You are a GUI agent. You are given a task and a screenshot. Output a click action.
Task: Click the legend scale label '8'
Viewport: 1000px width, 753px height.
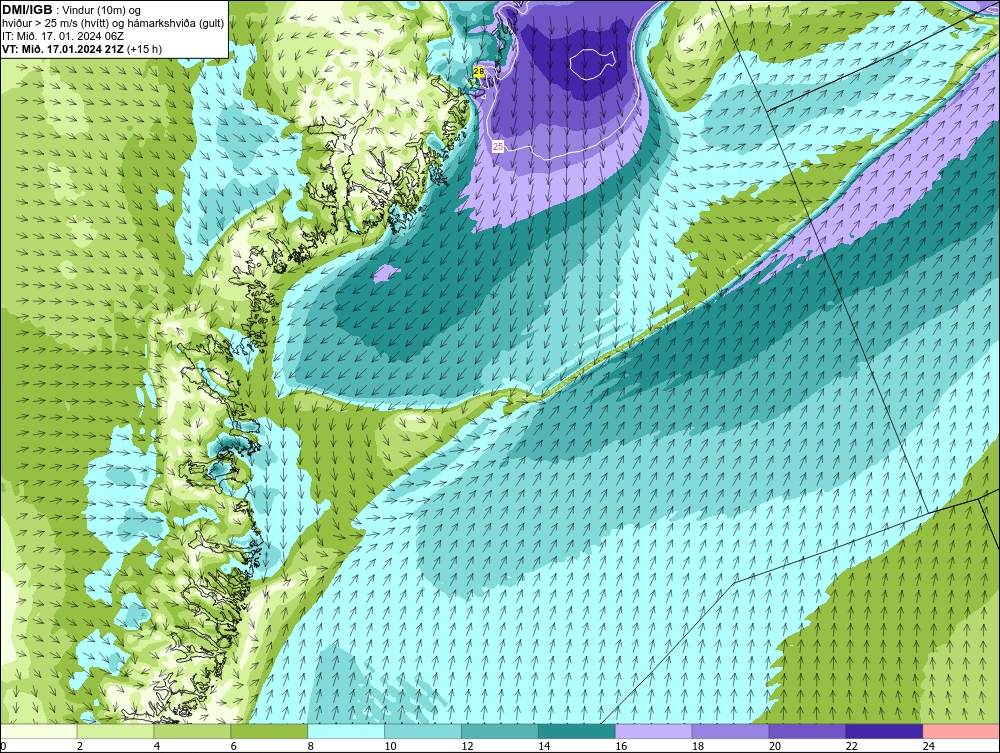coord(311,746)
